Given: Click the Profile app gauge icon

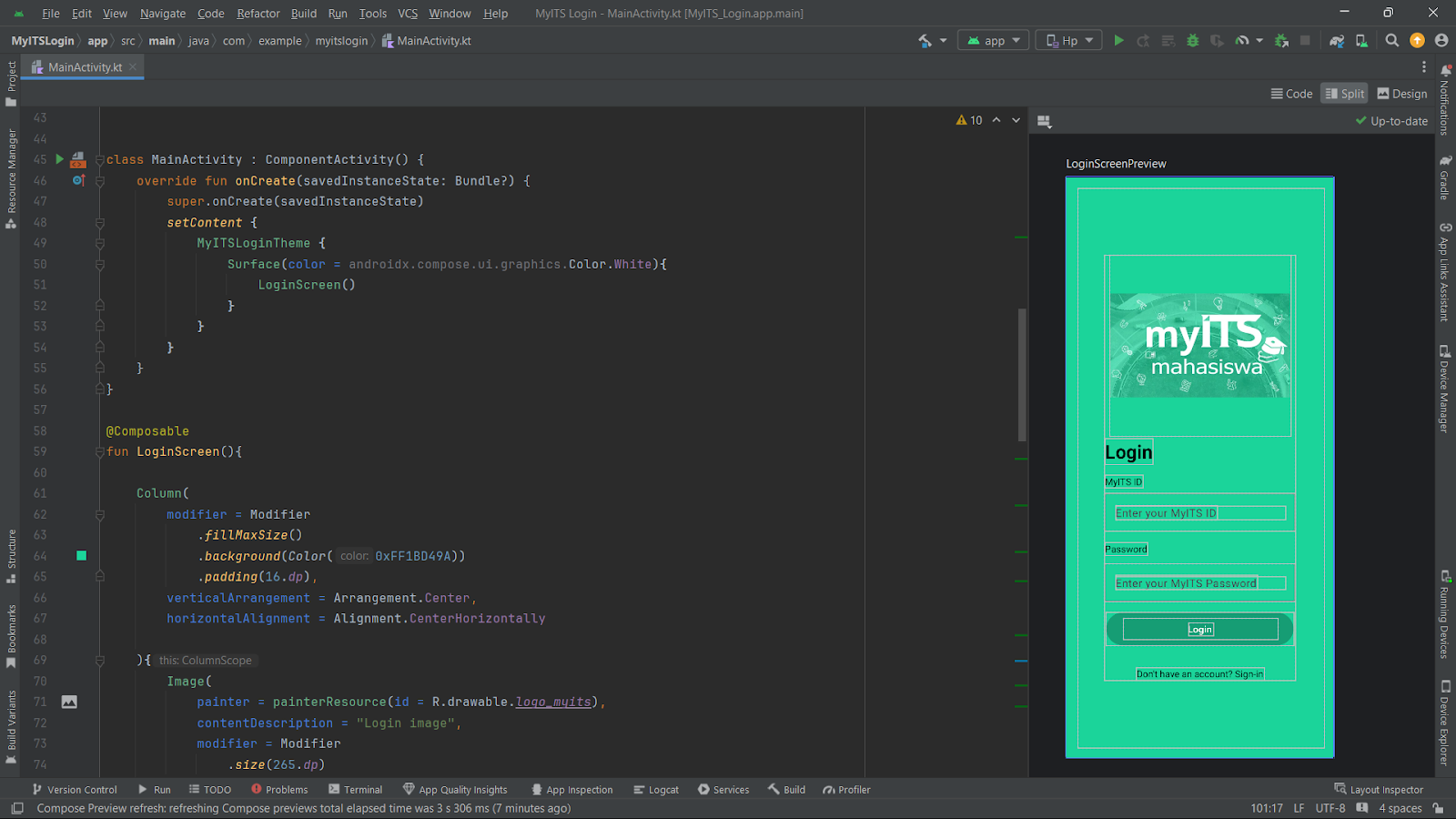Looking at the screenshot, I should coord(1241,40).
